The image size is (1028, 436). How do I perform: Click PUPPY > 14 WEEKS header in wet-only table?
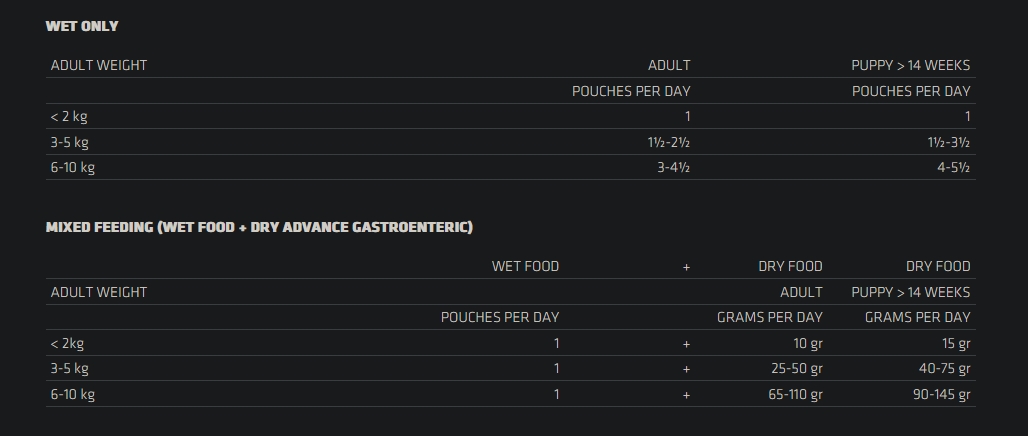910,65
